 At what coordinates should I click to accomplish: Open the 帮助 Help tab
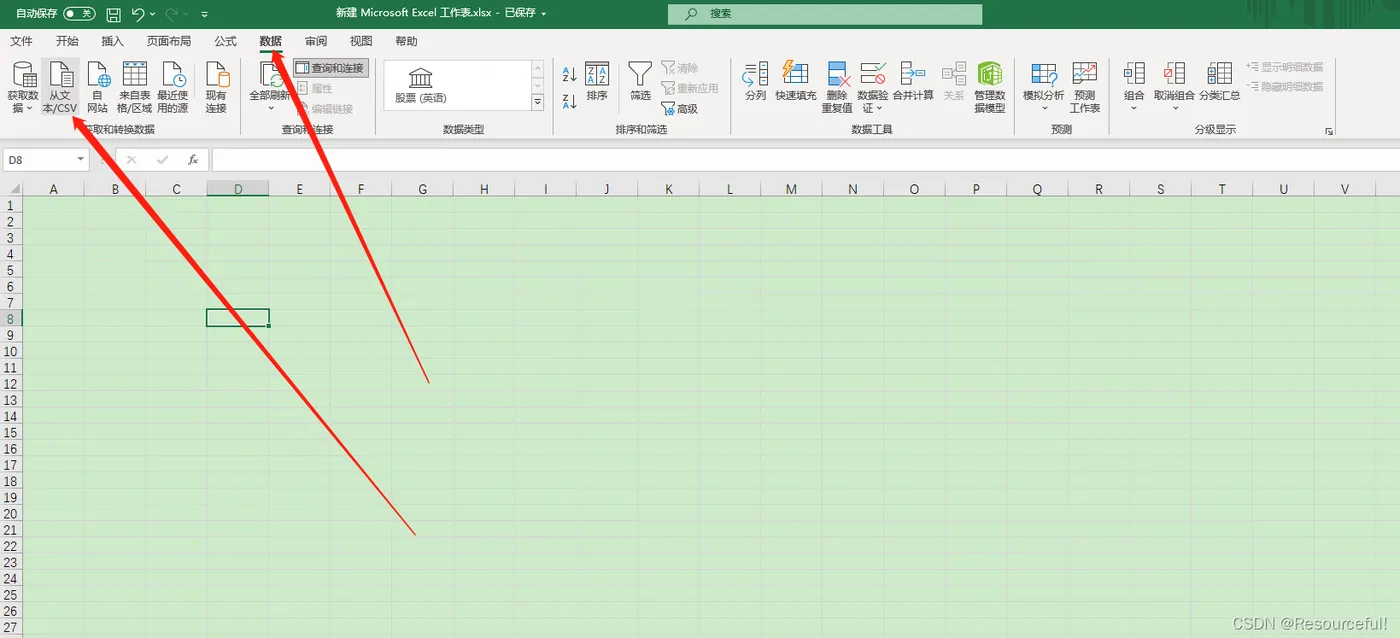point(406,41)
